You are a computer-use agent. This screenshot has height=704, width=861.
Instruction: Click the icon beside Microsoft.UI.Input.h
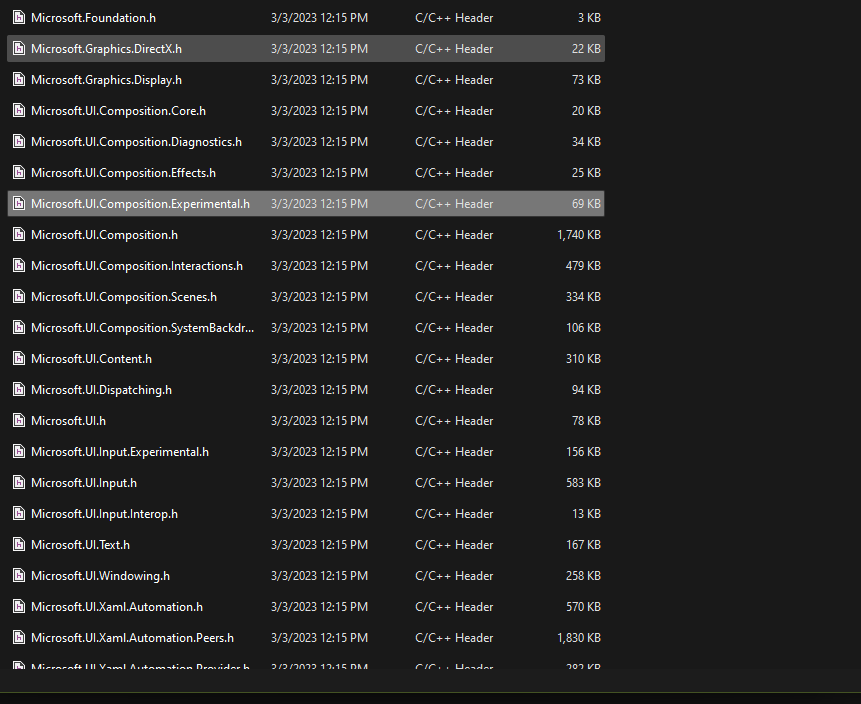point(19,483)
